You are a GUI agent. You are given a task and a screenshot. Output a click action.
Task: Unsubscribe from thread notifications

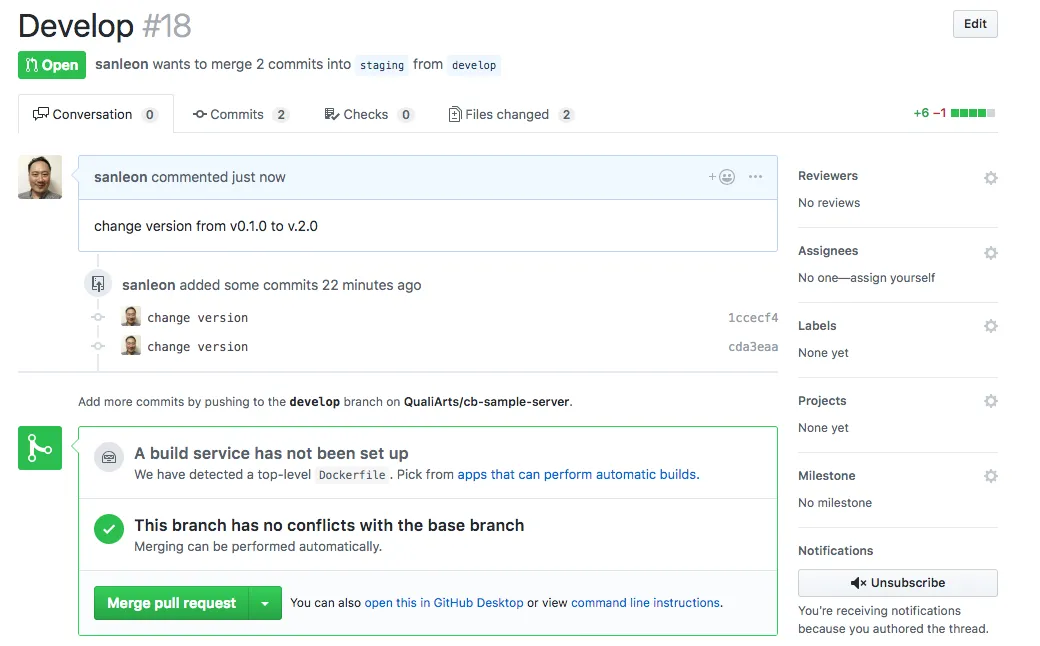(897, 583)
